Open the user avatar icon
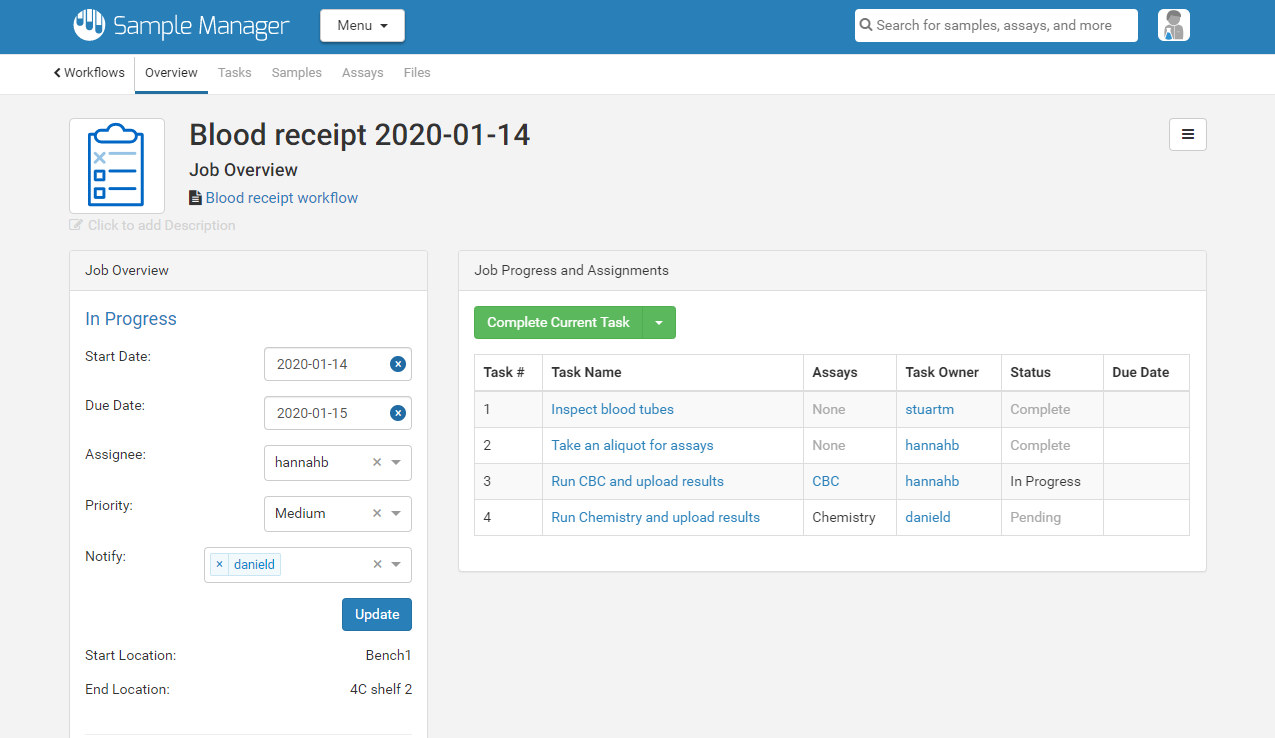The width and height of the screenshot is (1275, 738). (1173, 25)
